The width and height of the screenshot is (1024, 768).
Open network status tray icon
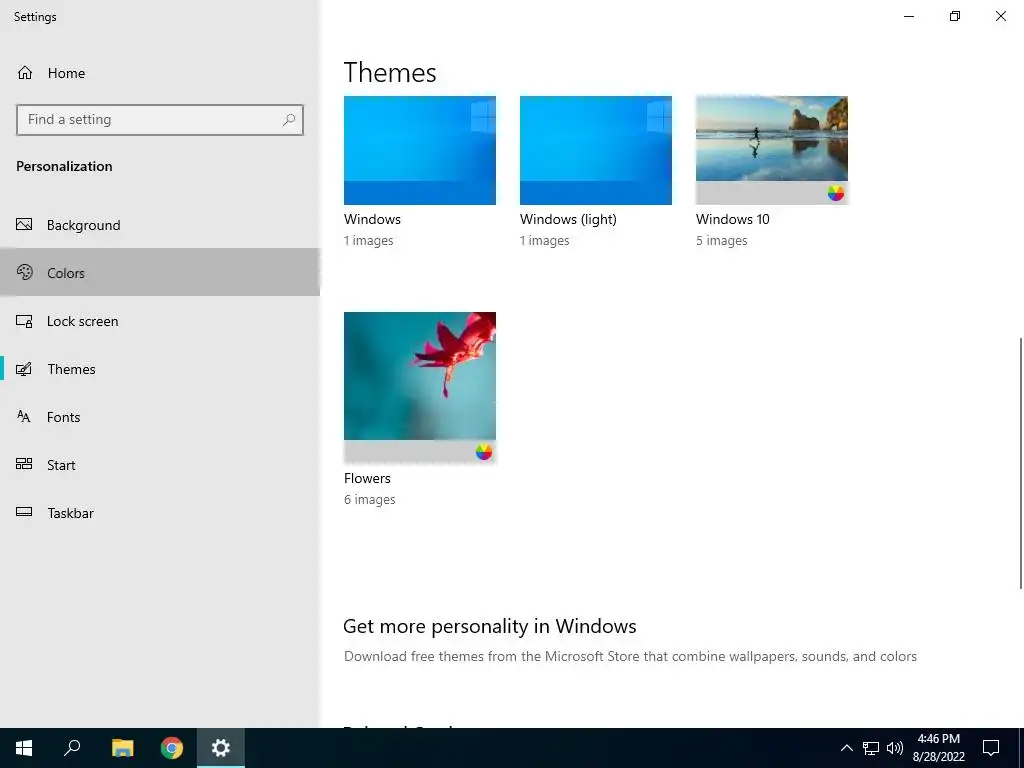tap(871, 748)
